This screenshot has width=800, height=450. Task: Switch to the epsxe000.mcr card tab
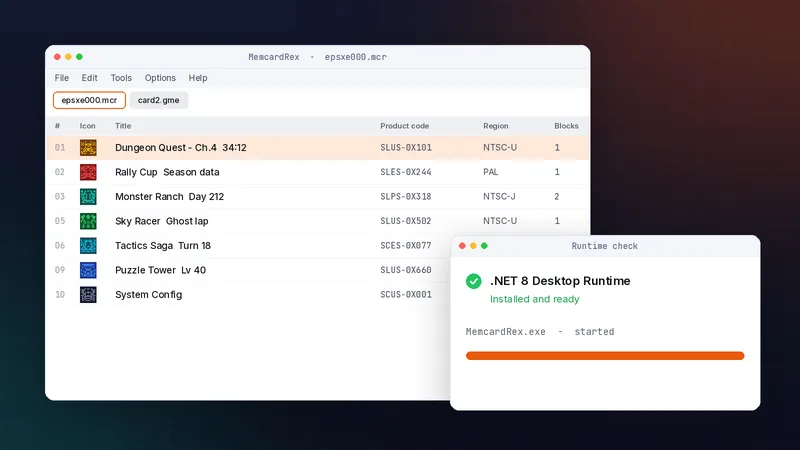[x=89, y=100]
